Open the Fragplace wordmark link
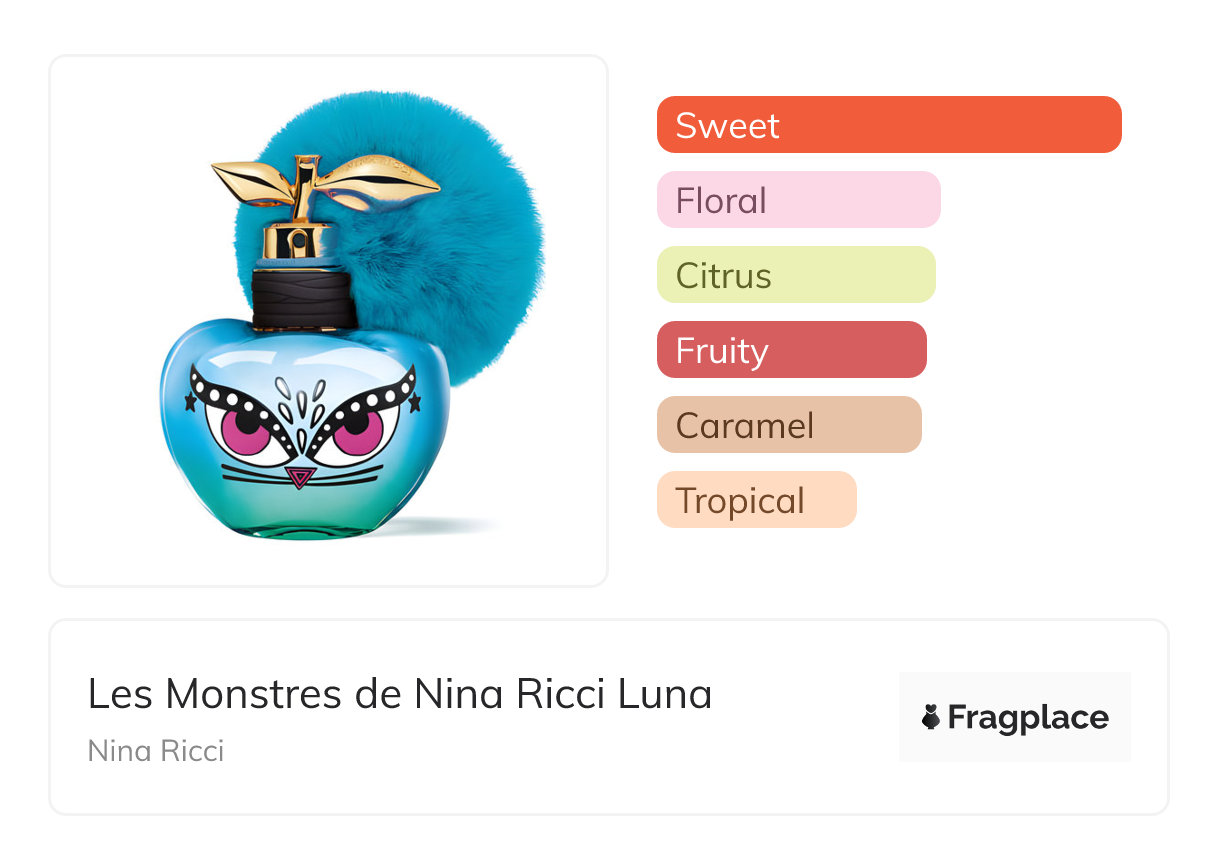 click(x=1028, y=717)
